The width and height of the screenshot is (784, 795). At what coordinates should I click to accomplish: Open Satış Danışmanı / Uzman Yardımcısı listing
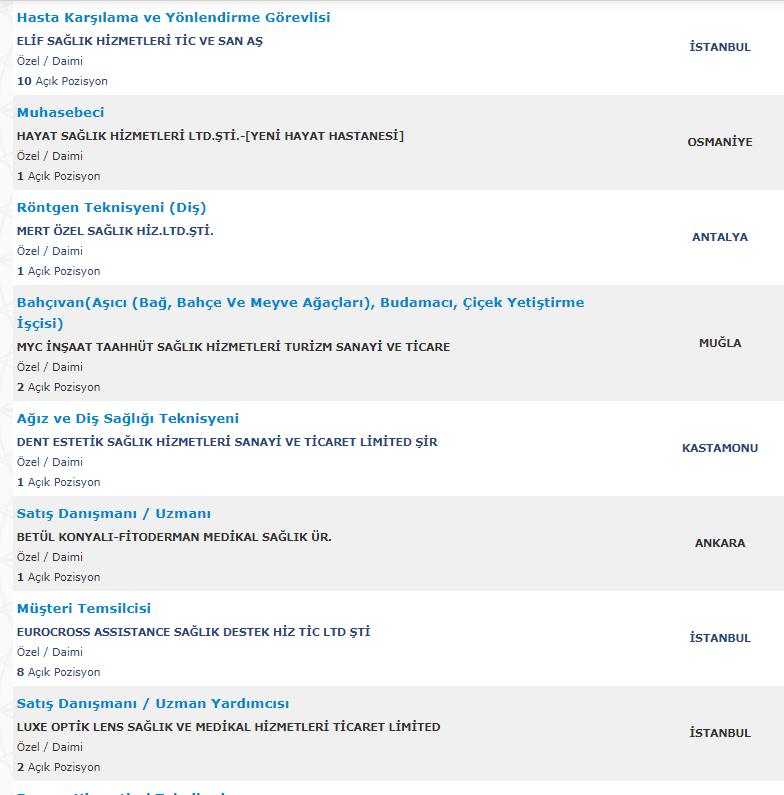[x=153, y=704]
